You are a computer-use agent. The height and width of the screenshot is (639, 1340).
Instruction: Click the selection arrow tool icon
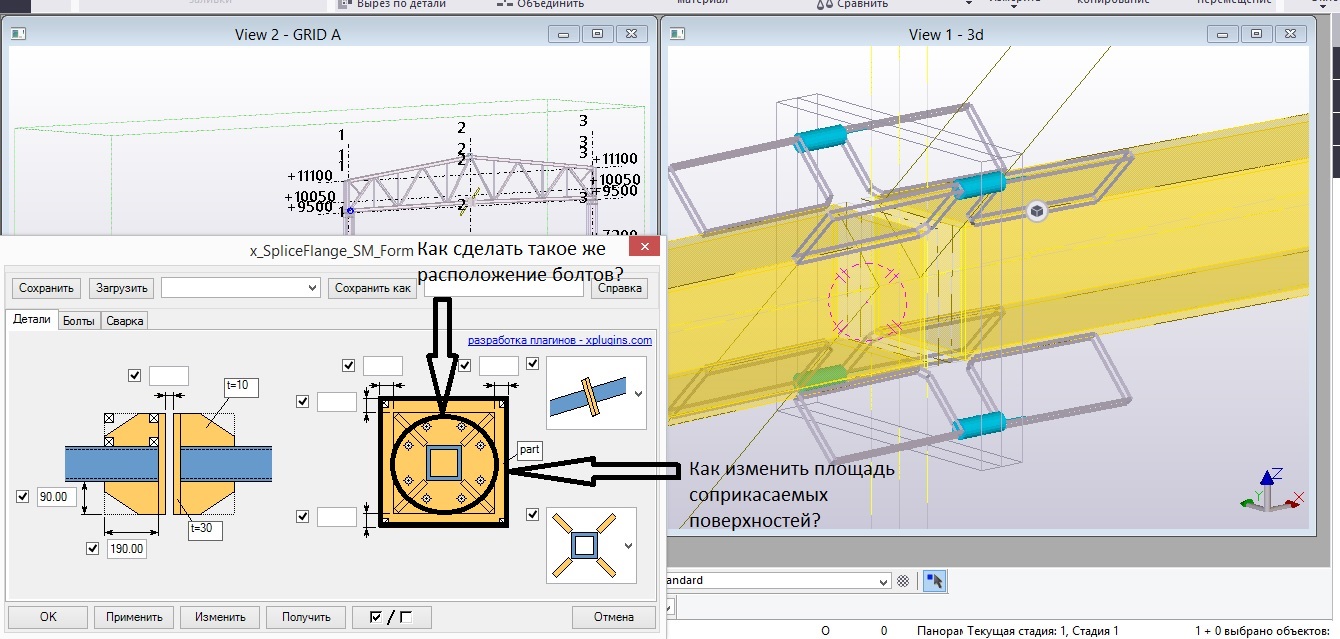click(935, 581)
